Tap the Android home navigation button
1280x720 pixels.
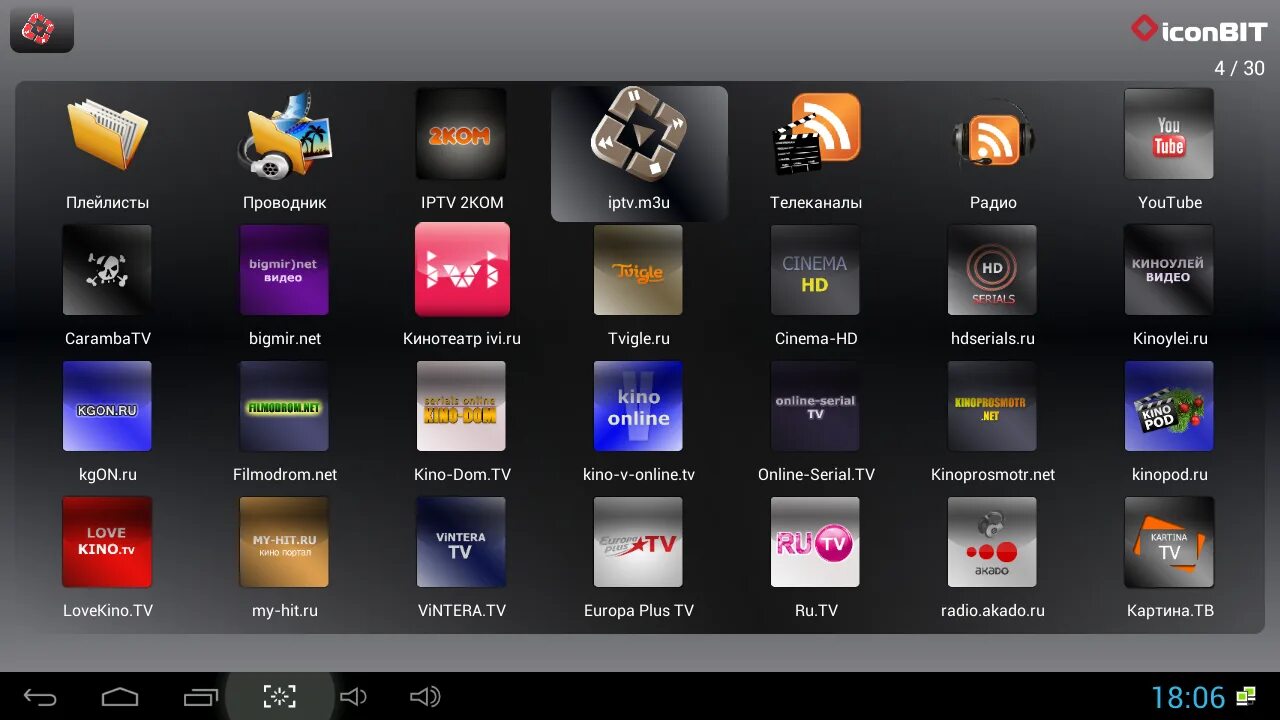coord(120,697)
